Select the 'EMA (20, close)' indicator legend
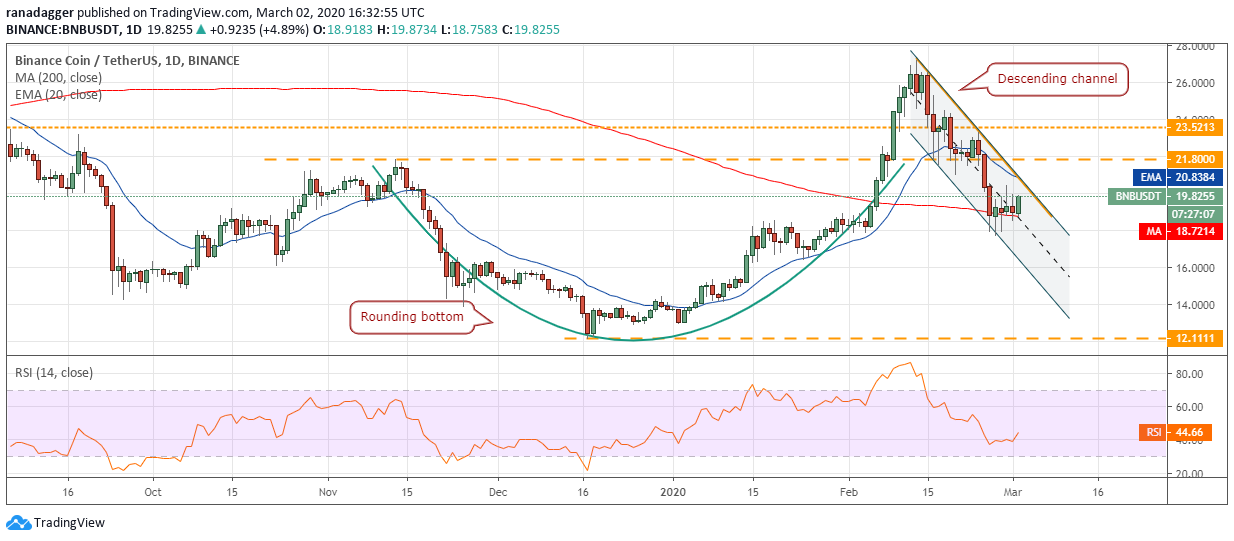 (x=58, y=95)
